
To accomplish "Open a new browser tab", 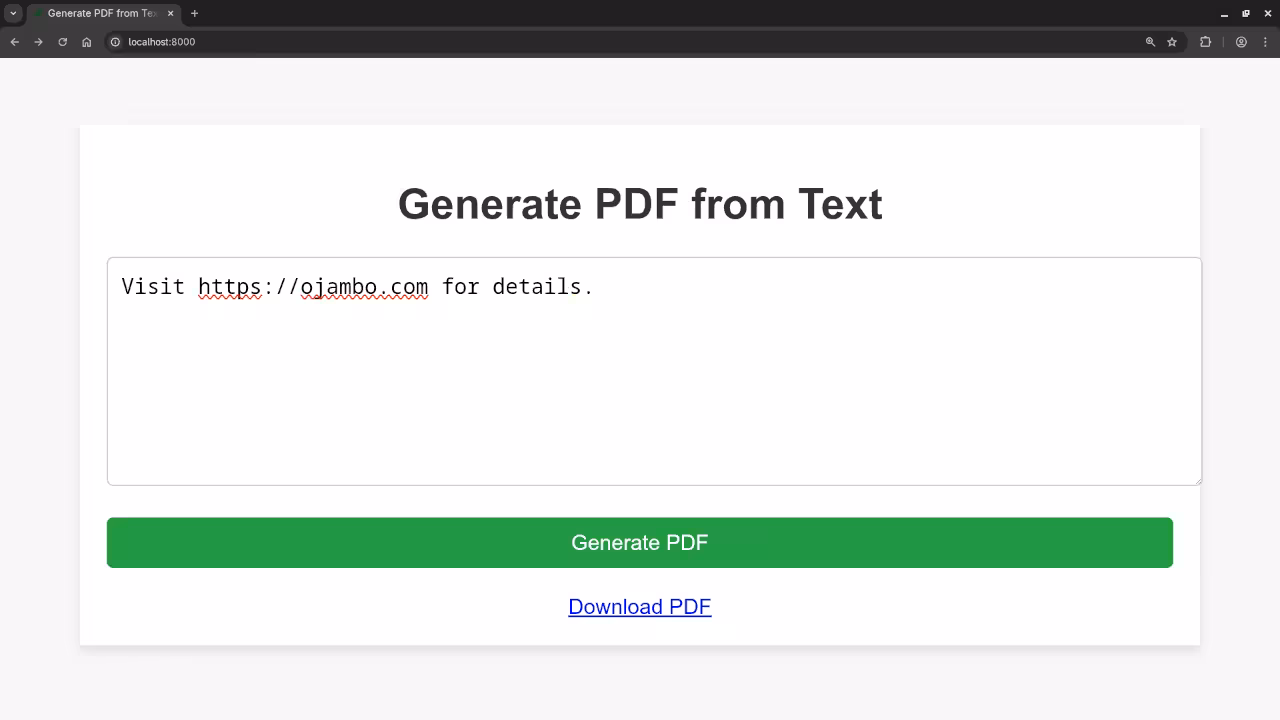I will pyautogui.click(x=194, y=13).
